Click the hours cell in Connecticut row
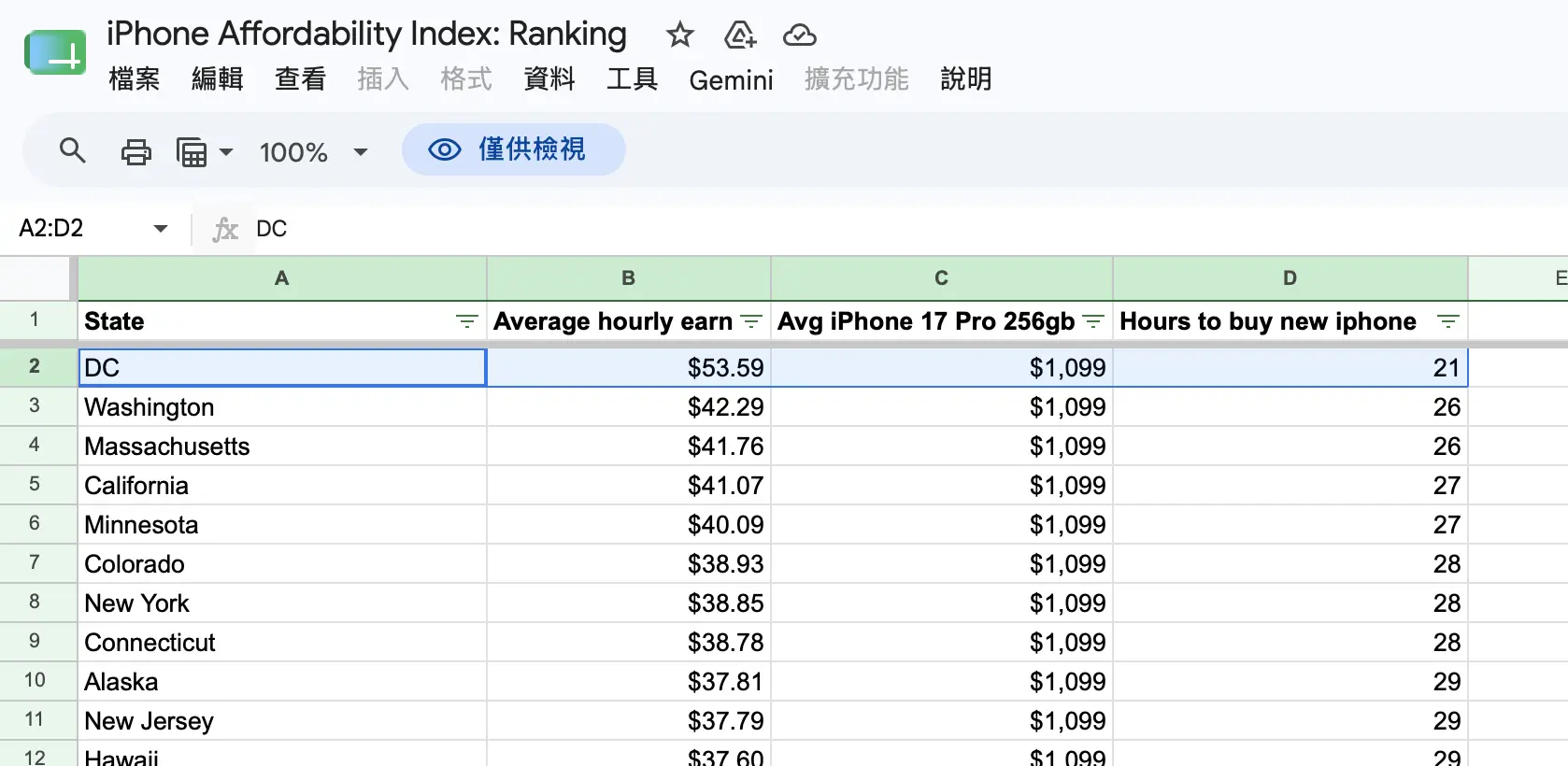 click(1290, 642)
